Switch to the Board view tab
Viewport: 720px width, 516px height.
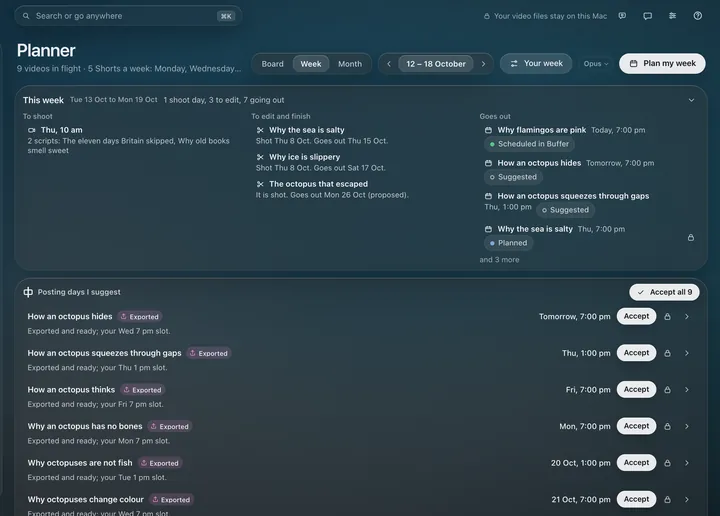tap(272, 64)
